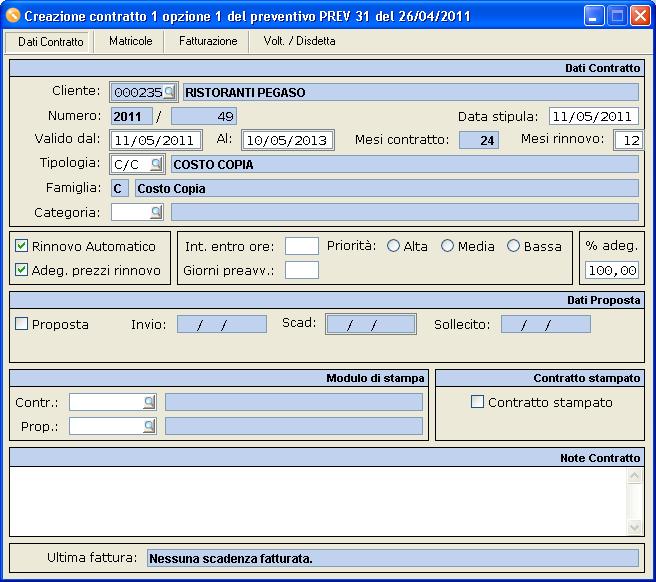
Task: Click the Mesi rinnovo field
Action: pyautogui.click(x=628, y=140)
